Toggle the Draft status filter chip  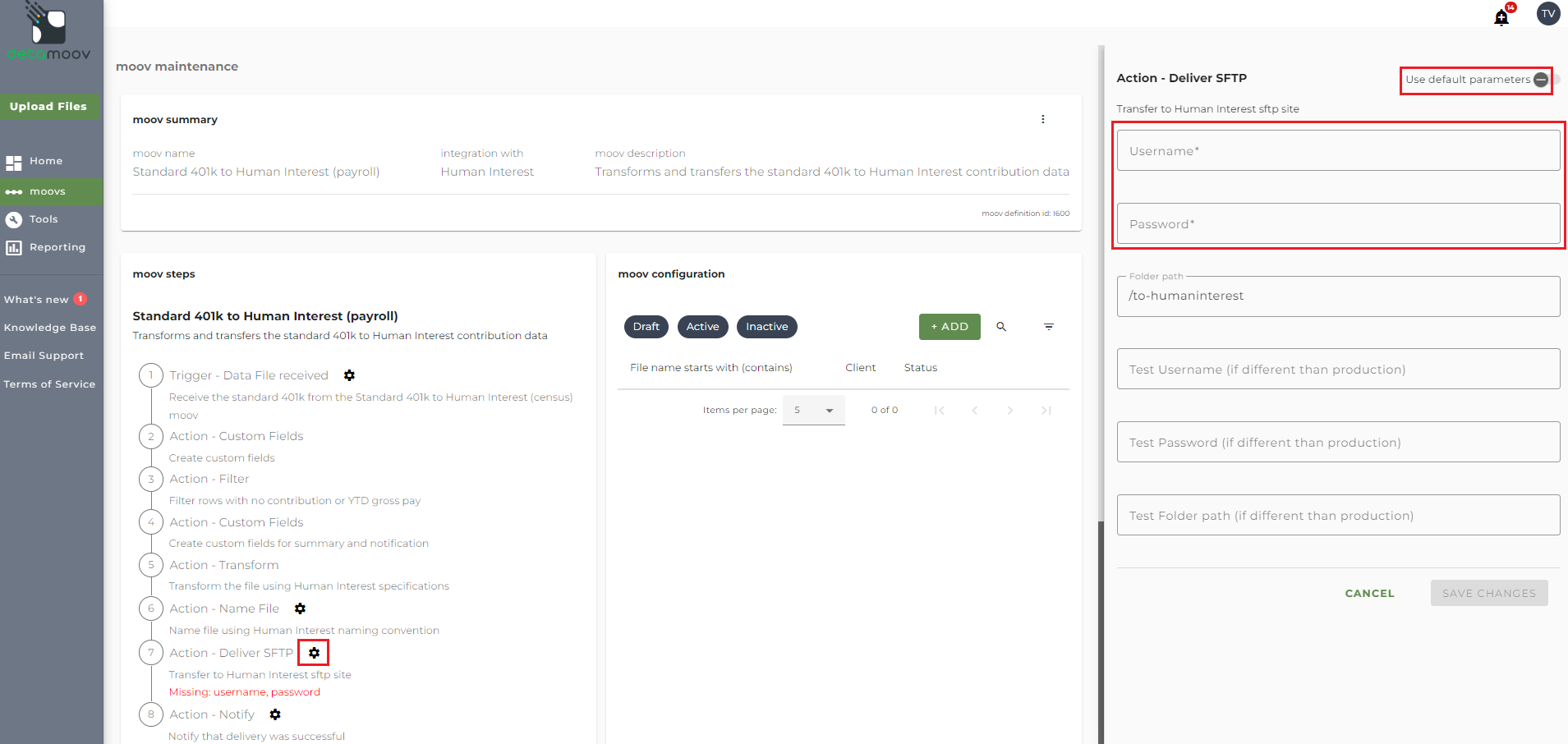tap(646, 327)
